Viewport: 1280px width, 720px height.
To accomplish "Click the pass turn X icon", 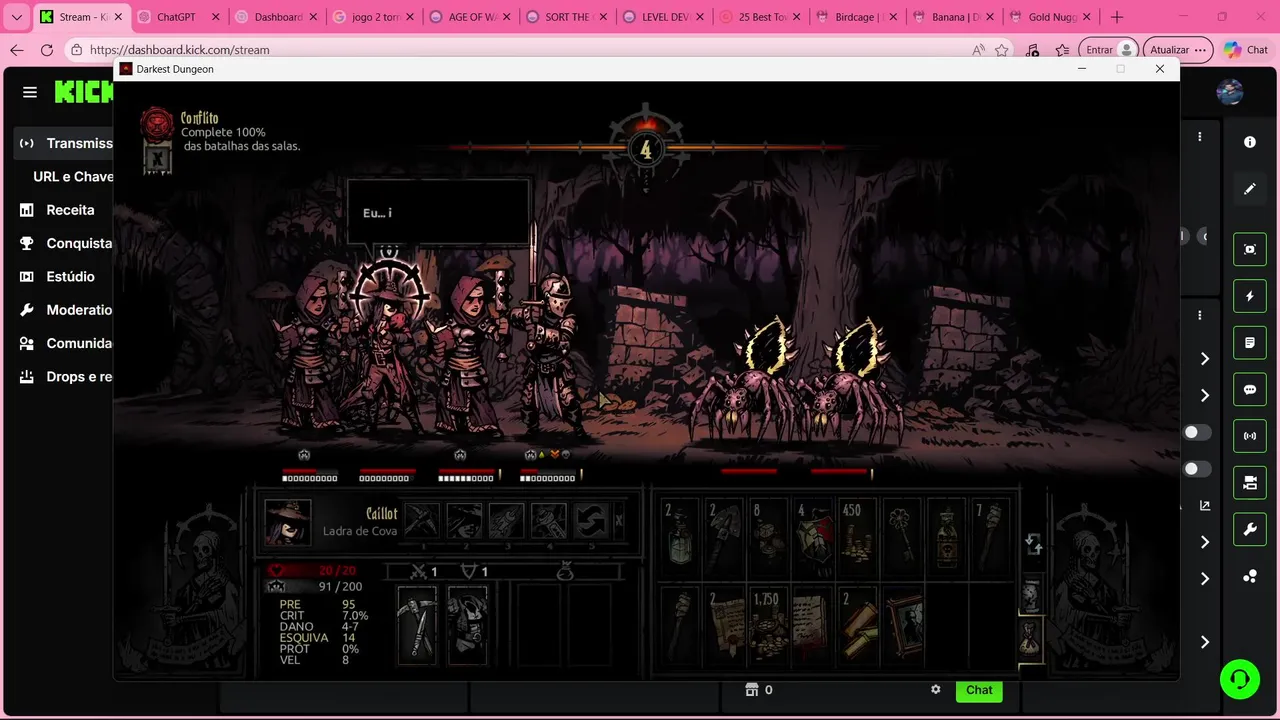I will [619, 521].
